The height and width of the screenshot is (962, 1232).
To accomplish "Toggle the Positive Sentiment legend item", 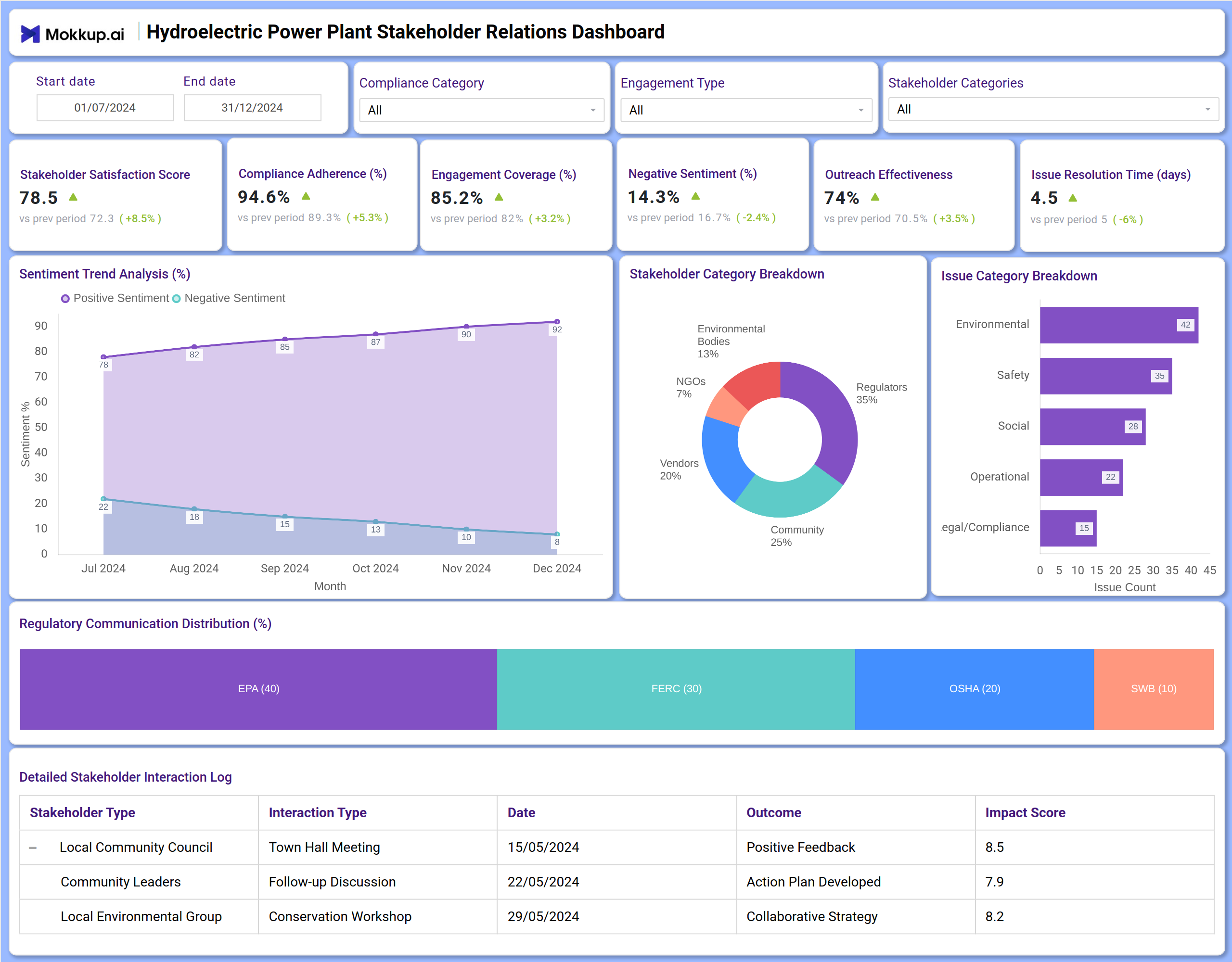I will 115,298.
